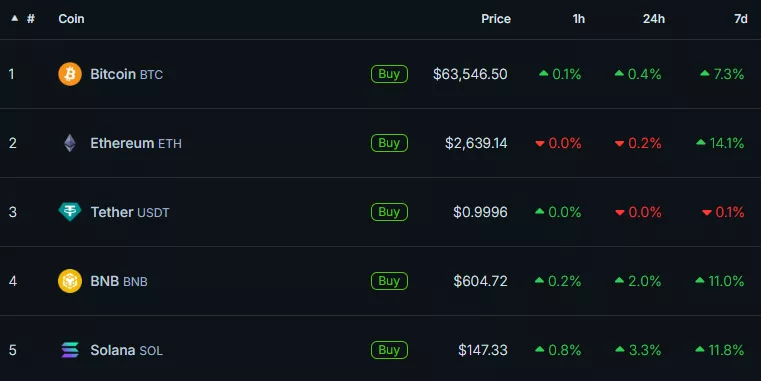The width and height of the screenshot is (761, 381).
Task: Buy BNB with the Buy button
Action: [x=389, y=281]
